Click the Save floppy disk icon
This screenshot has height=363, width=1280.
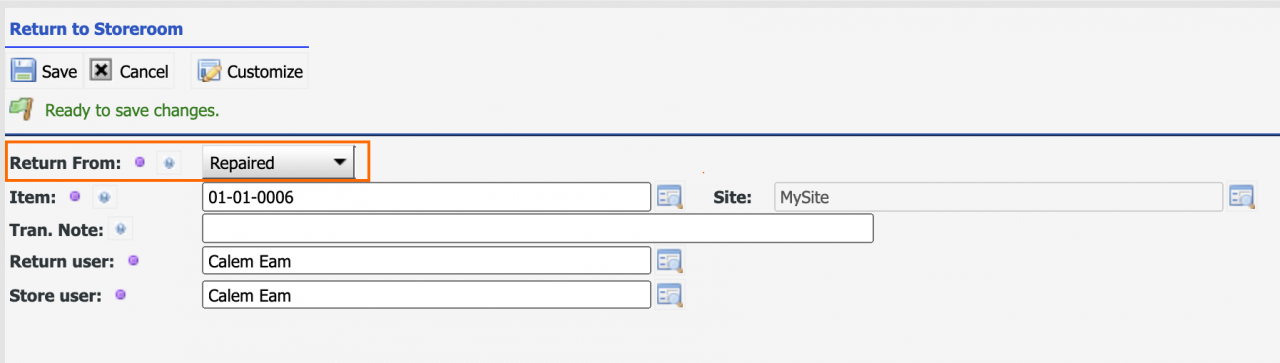(24, 71)
